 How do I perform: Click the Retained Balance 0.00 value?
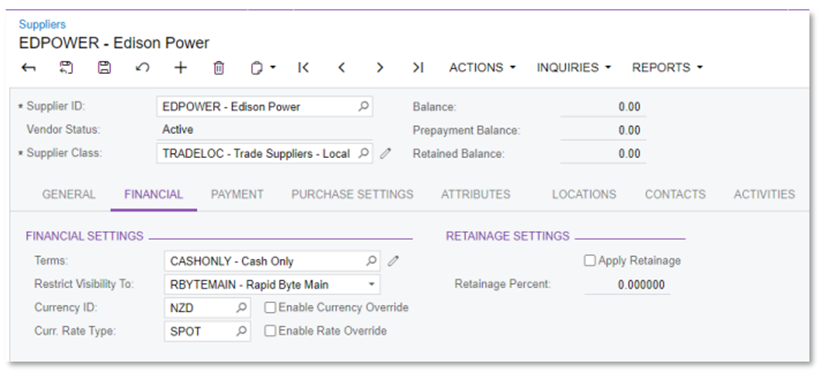(629, 154)
